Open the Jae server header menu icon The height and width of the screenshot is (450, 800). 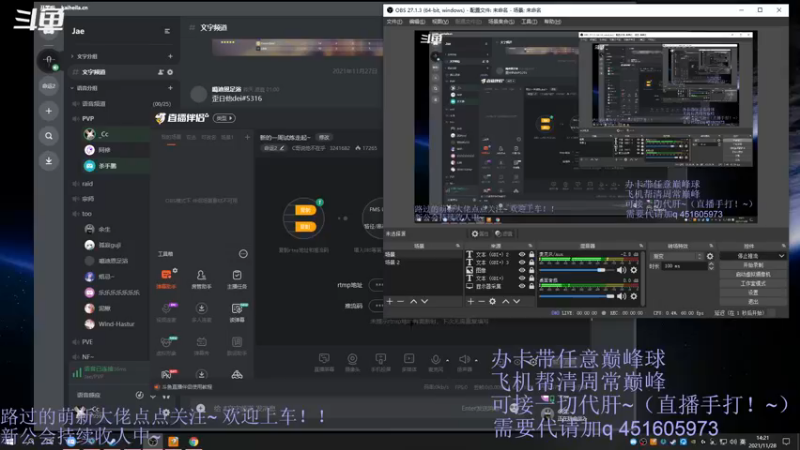[x=167, y=31]
